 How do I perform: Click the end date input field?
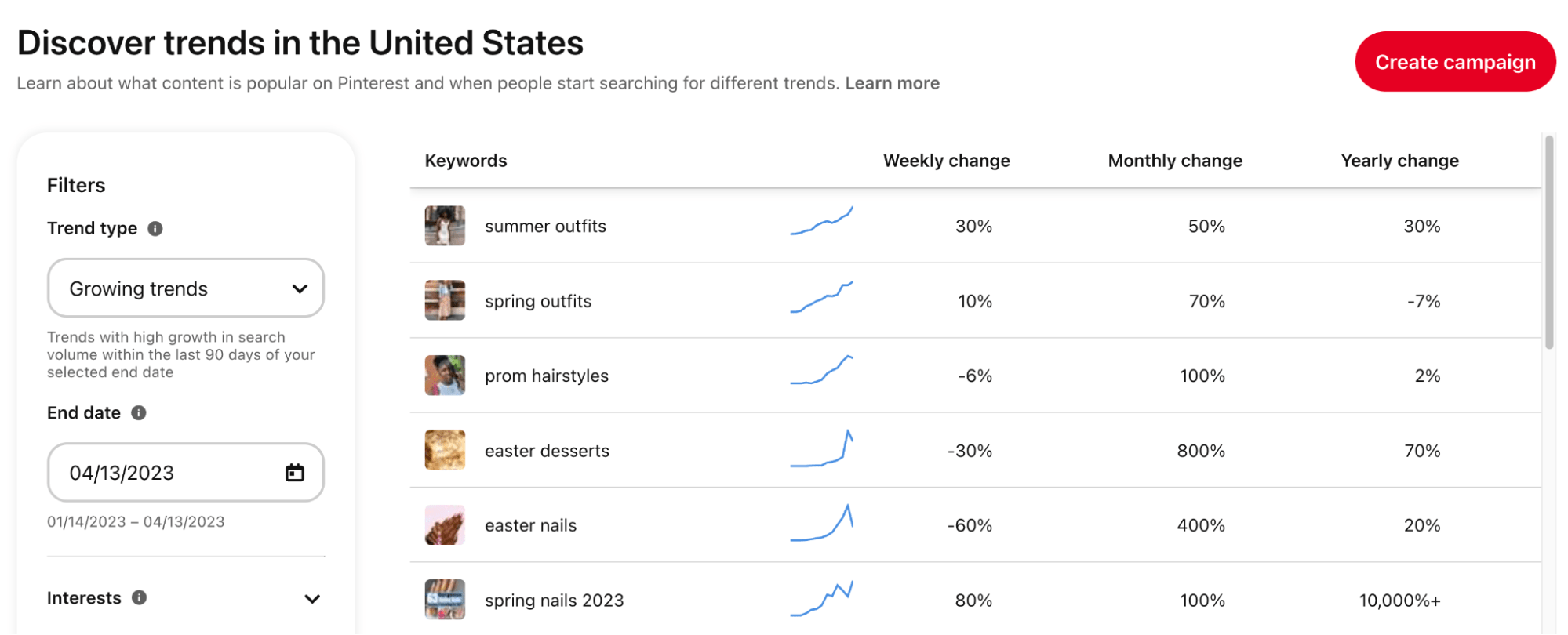coord(157,472)
